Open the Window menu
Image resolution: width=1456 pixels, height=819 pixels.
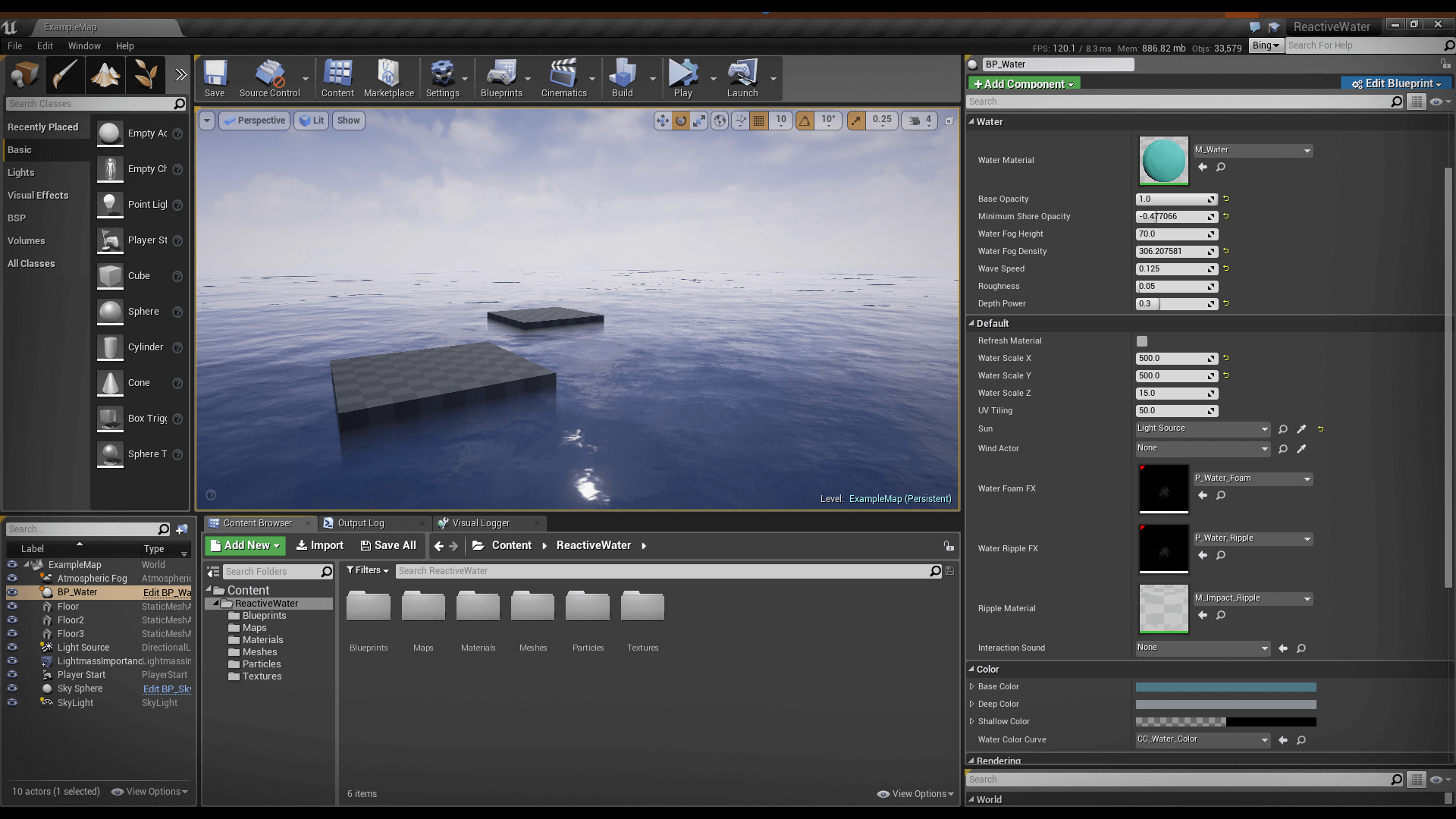coord(84,45)
